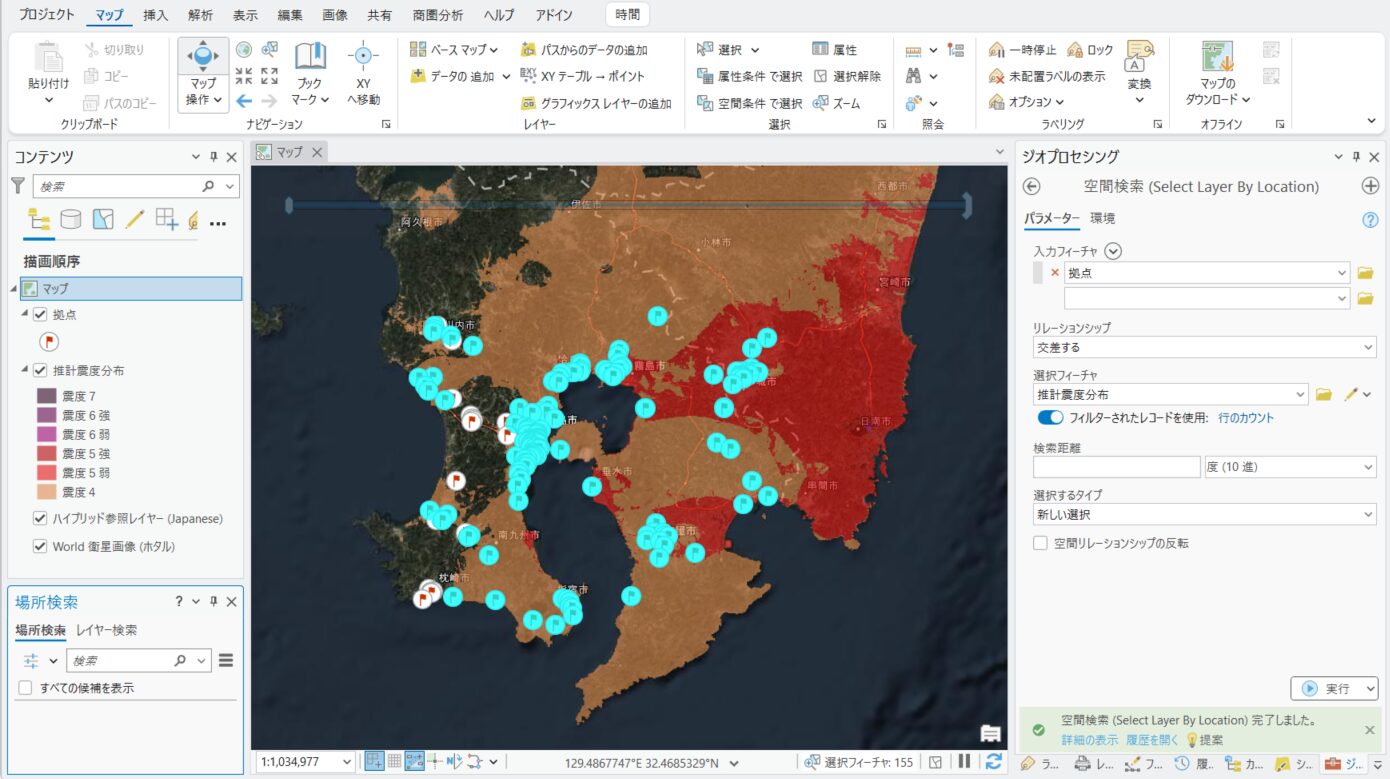This screenshot has width=1390, height=779.
Task: Click 詳細の表示 link
Action: (x=1090, y=740)
